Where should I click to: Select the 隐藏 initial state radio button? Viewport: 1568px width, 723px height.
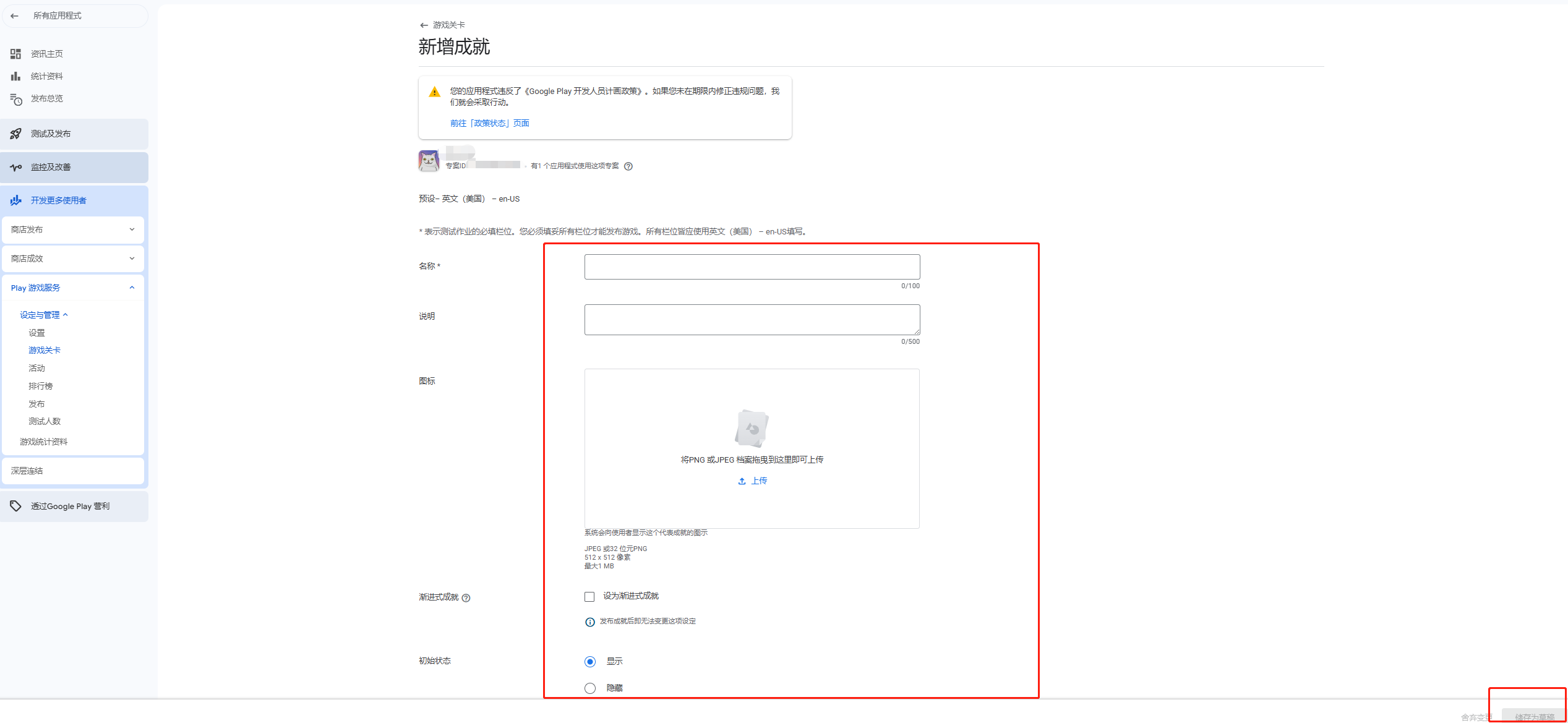tap(590, 688)
